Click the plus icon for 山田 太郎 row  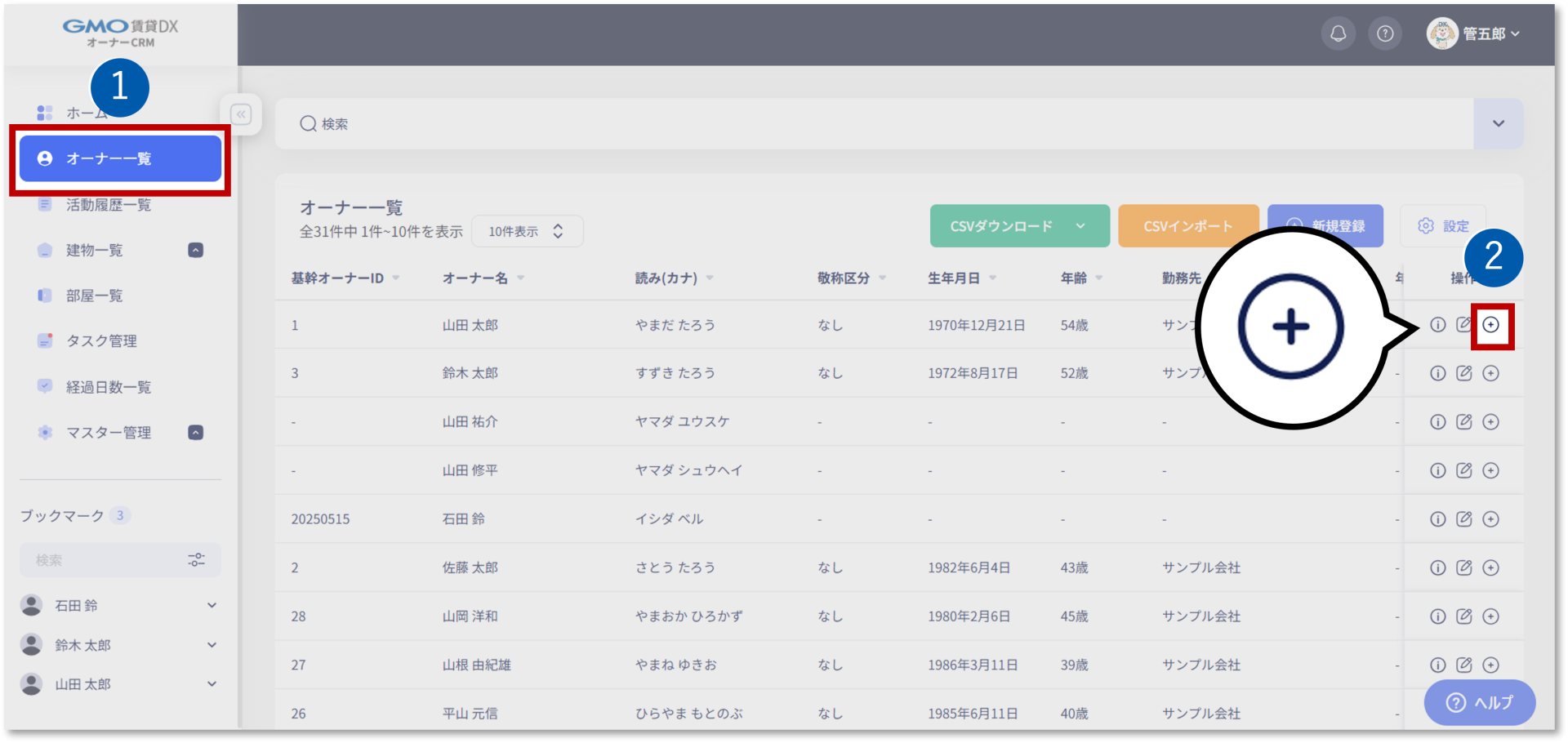(1491, 325)
